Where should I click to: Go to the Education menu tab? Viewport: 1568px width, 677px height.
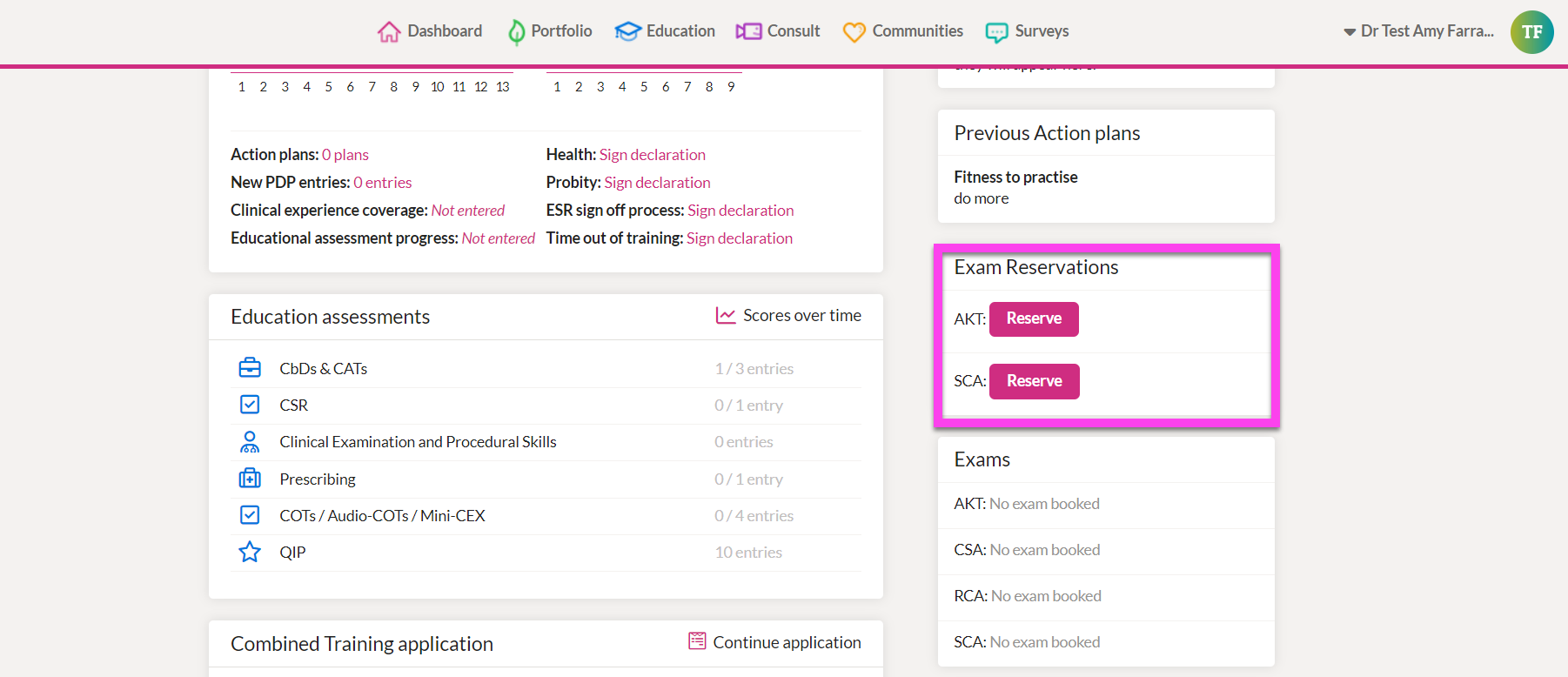coord(680,31)
